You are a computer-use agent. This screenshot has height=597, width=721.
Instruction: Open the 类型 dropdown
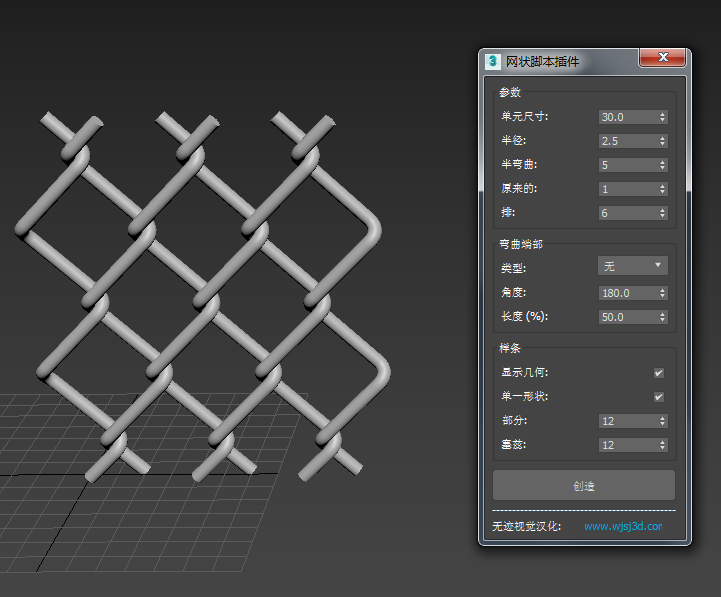(x=632, y=265)
